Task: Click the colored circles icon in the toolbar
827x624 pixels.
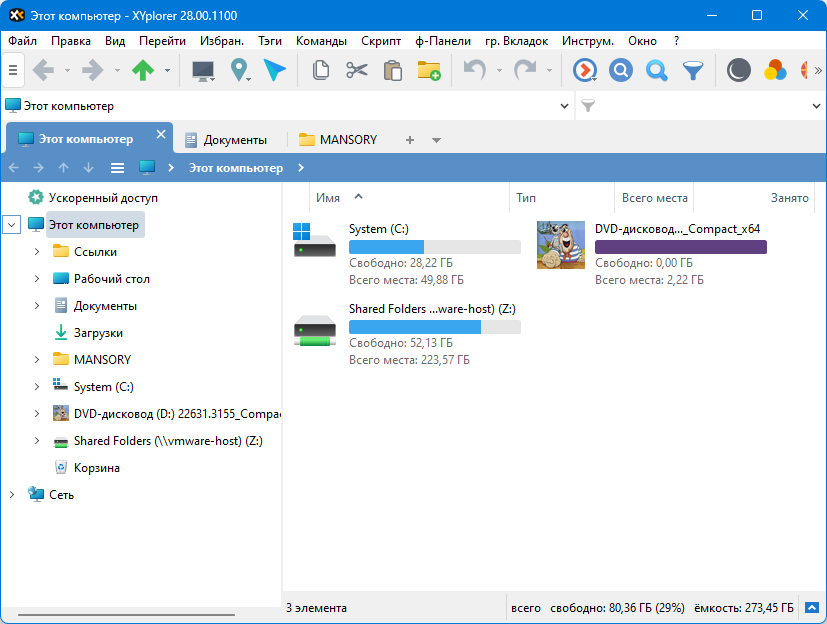Action: pos(775,70)
